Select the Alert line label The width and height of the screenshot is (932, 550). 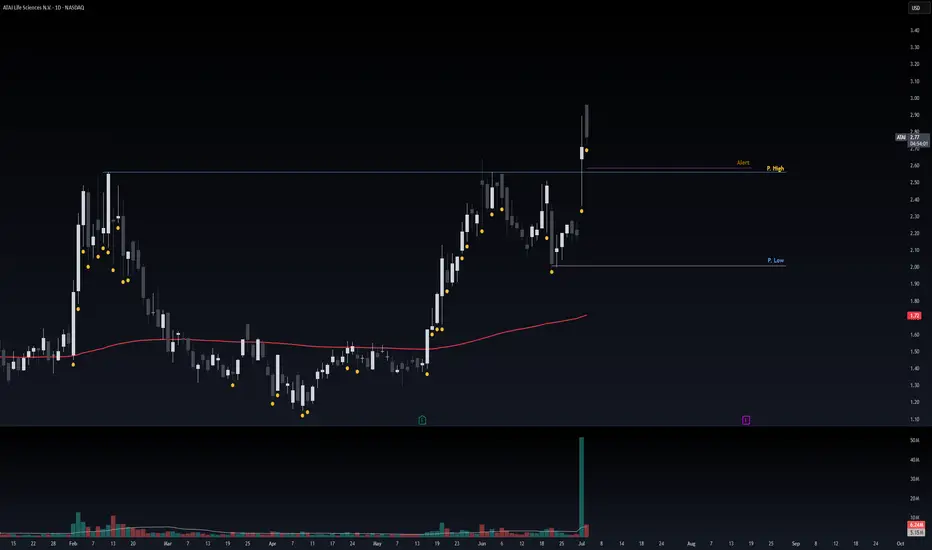743,162
